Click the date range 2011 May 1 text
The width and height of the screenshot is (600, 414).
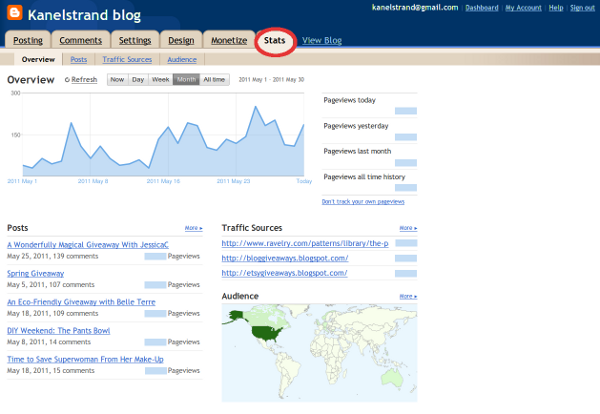271,80
